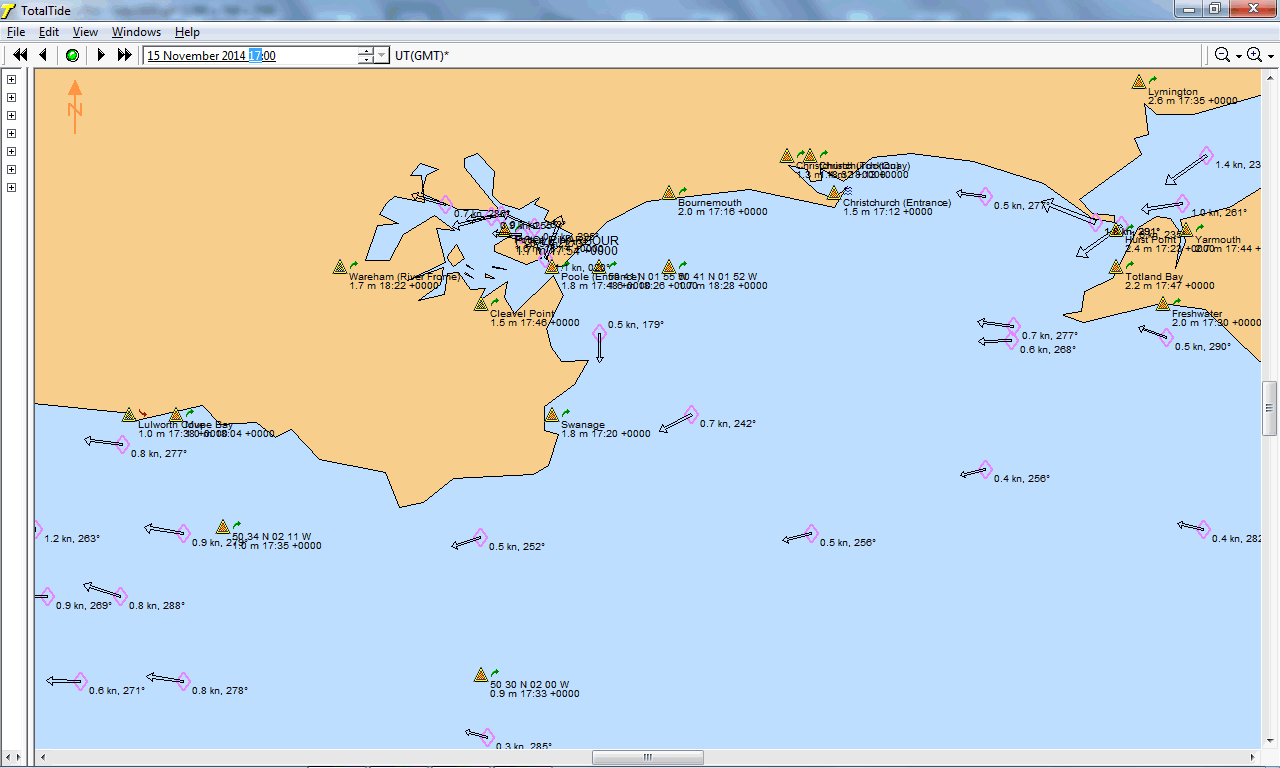Click the Lymington tide station icon
Screen dimensions: 1280x768
(1138, 82)
